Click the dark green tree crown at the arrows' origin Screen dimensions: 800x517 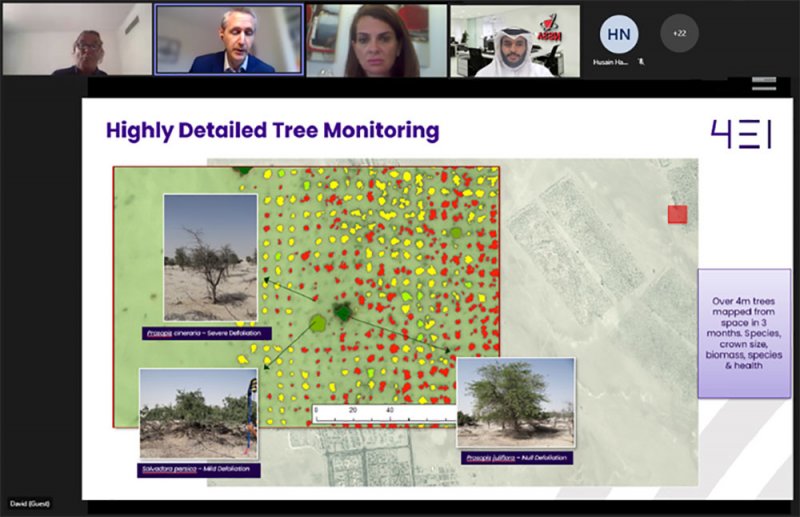pyautogui.click(x=343, y=311)
